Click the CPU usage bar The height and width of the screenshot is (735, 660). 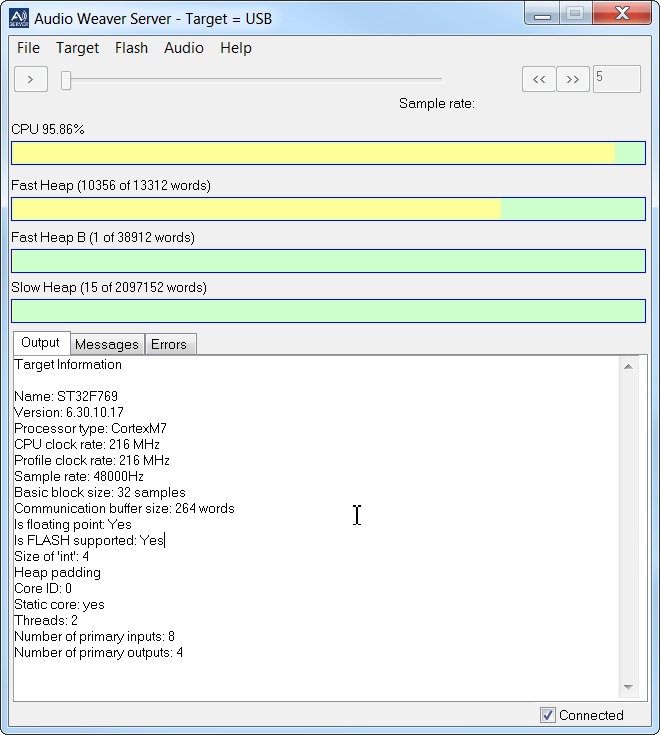328,153
